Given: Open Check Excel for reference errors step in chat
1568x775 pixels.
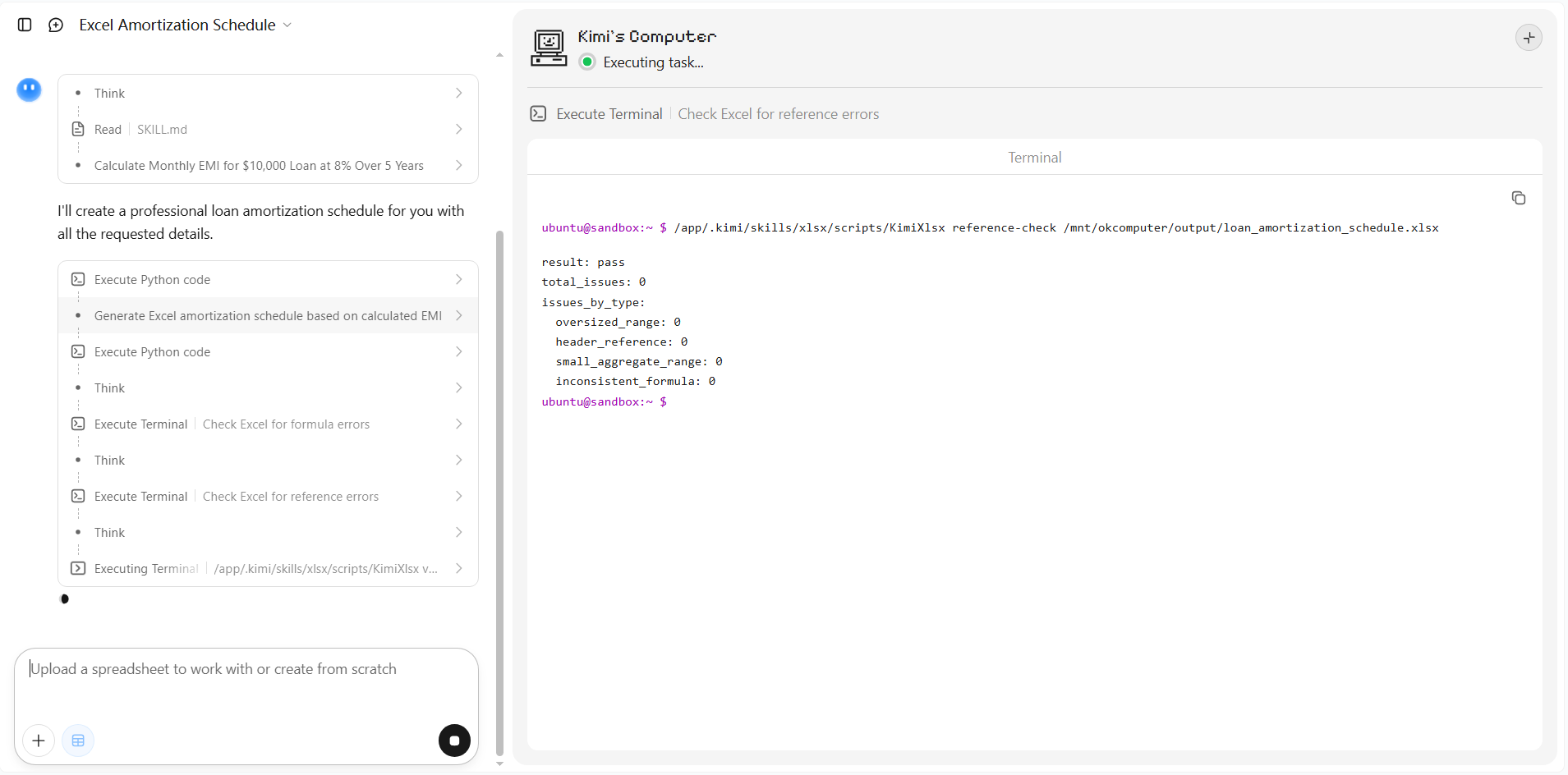Looking at the screenshot, I should point(268,496).
